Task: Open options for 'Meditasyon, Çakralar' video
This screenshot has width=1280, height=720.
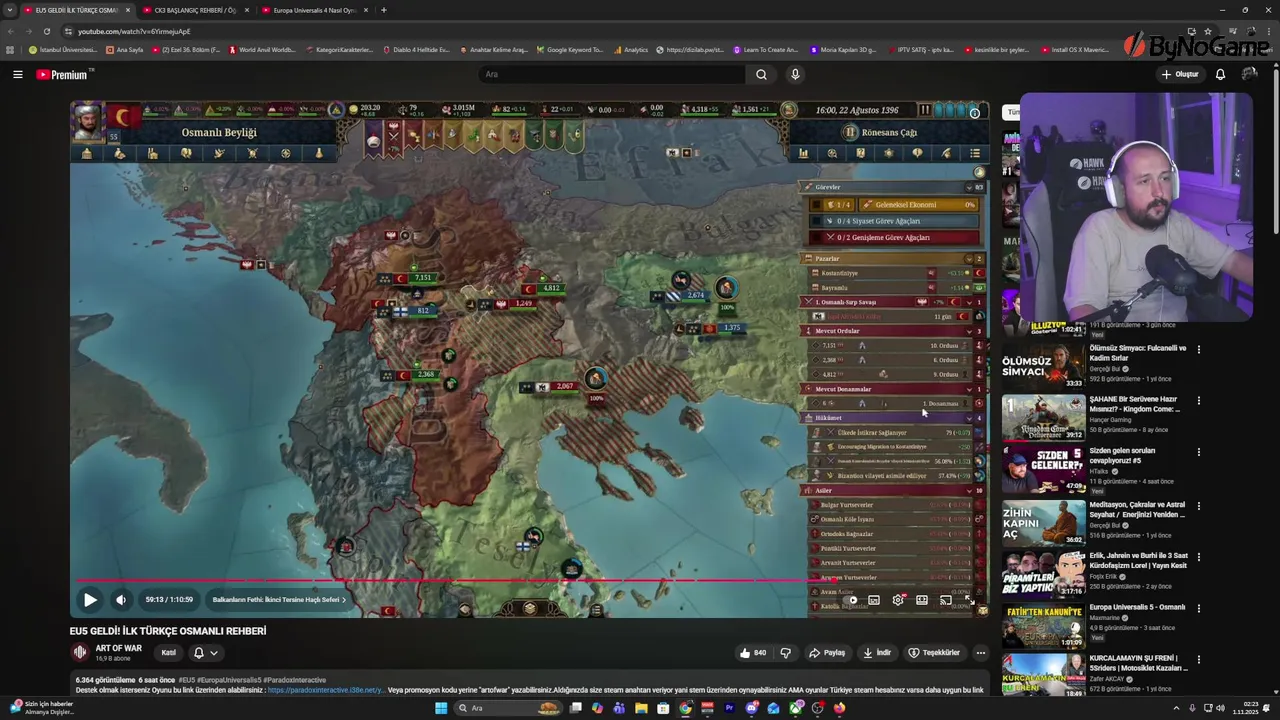Action: click(x=1198, y=504)
